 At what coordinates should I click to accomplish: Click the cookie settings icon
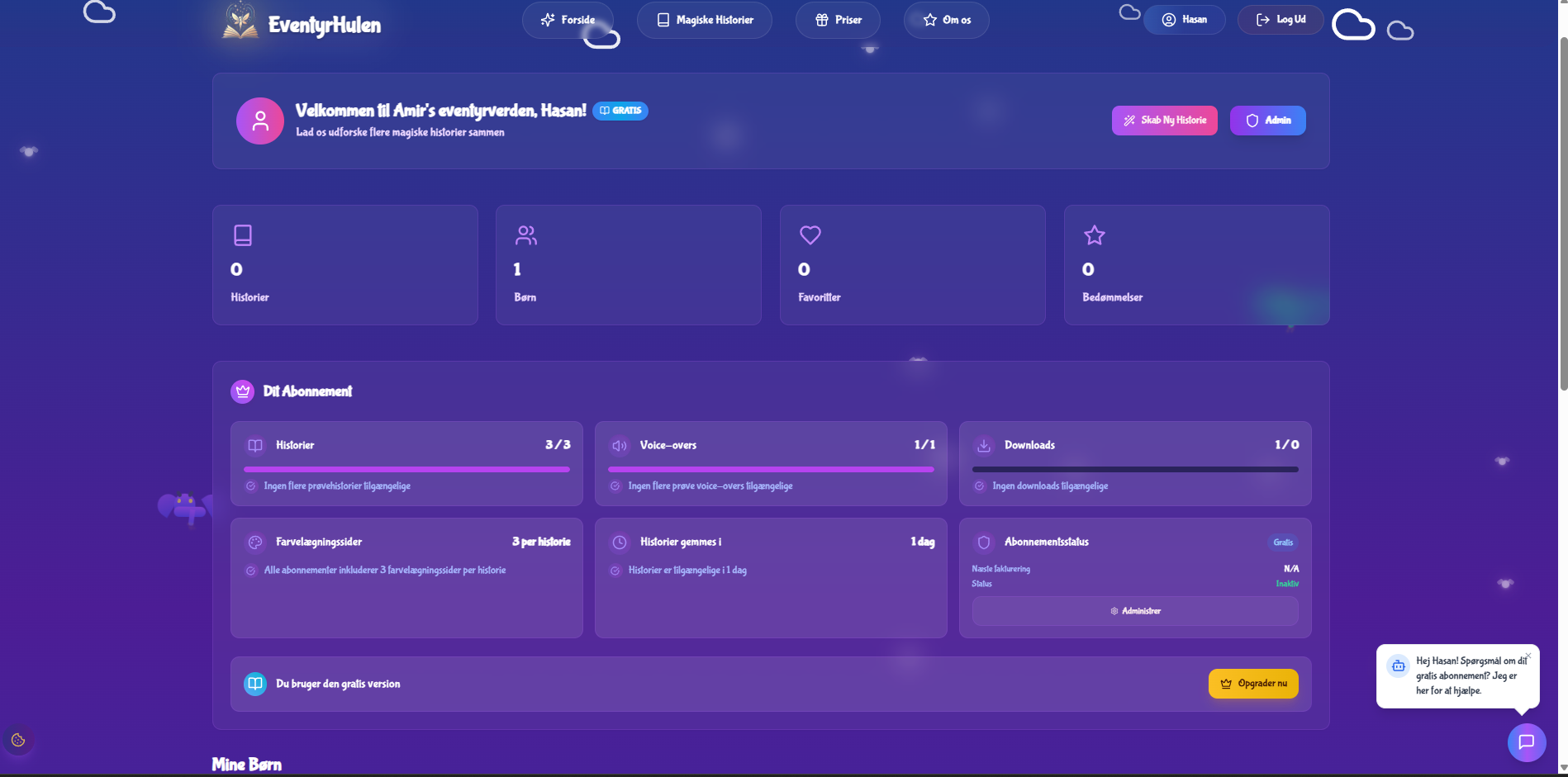18,740
